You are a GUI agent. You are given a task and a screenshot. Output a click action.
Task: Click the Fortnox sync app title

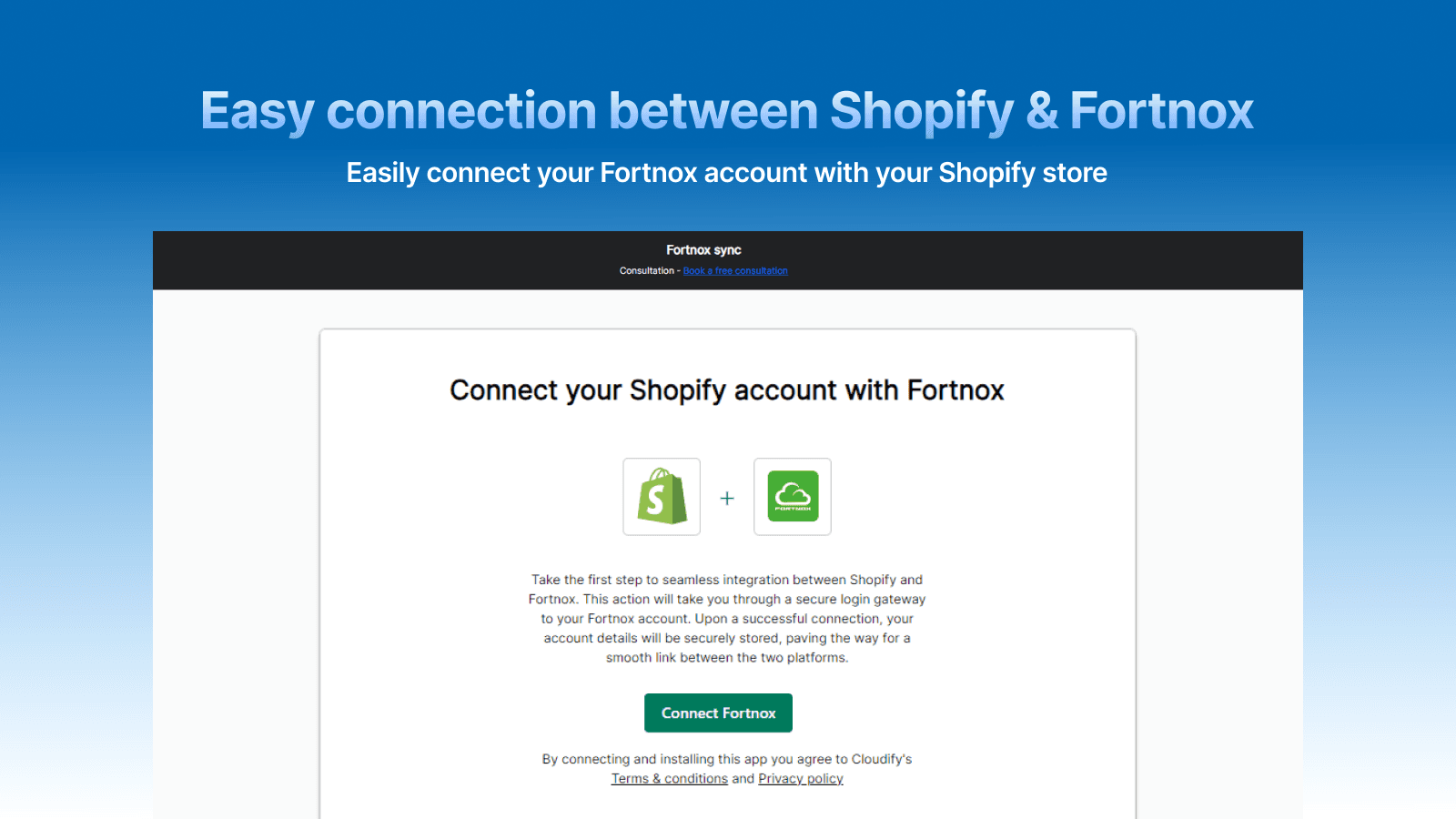point(703,250)
